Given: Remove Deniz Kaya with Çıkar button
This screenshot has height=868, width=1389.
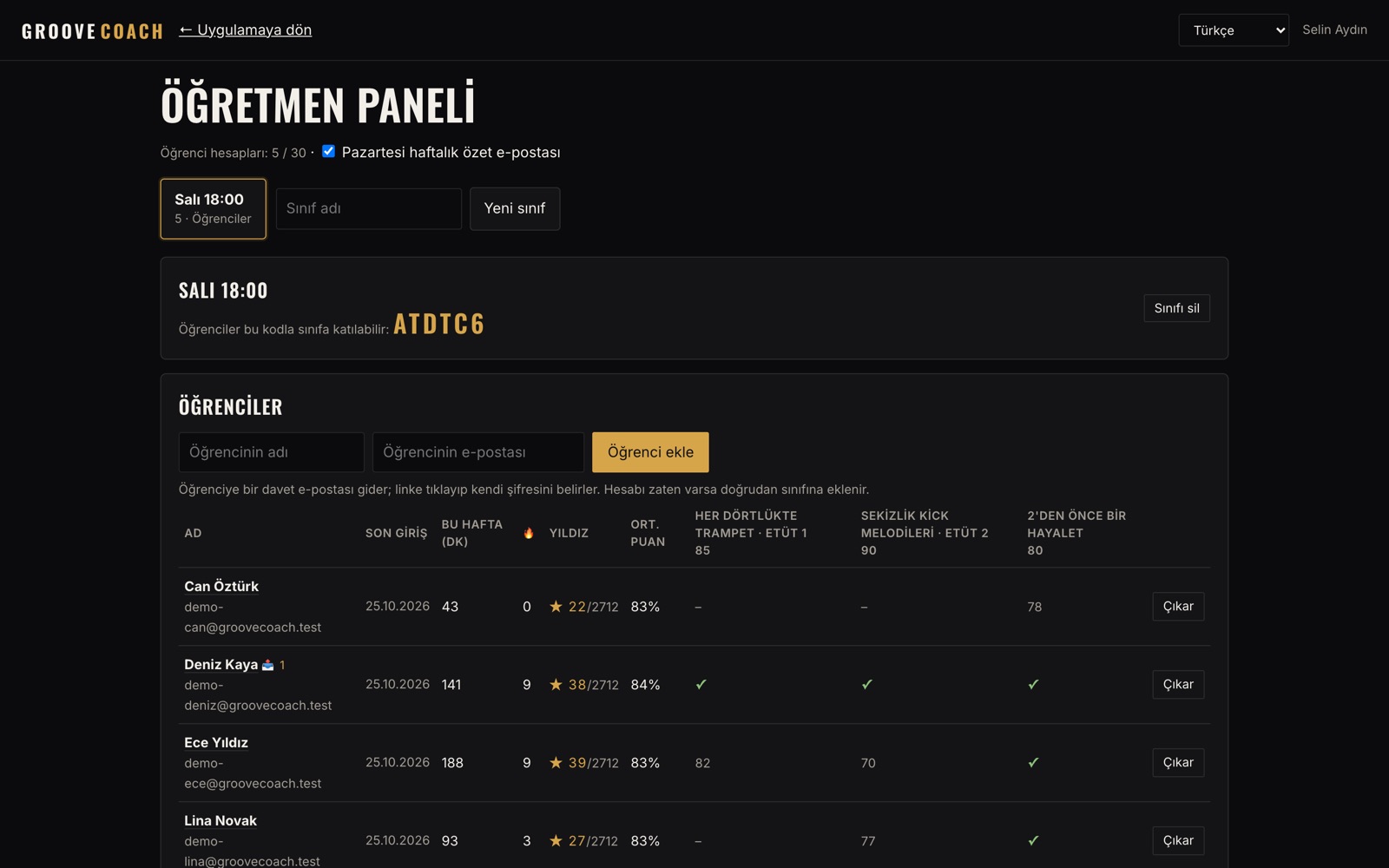Looking at the screenshot, I should [x=1178, y=685].
